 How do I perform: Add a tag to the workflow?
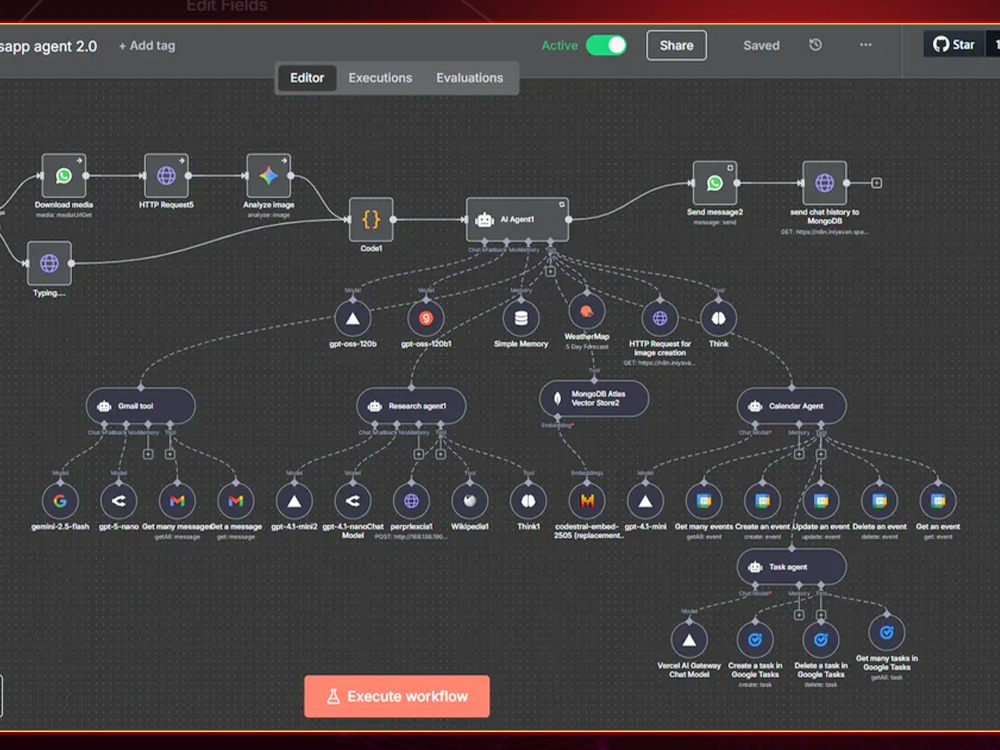click(147, 46)
